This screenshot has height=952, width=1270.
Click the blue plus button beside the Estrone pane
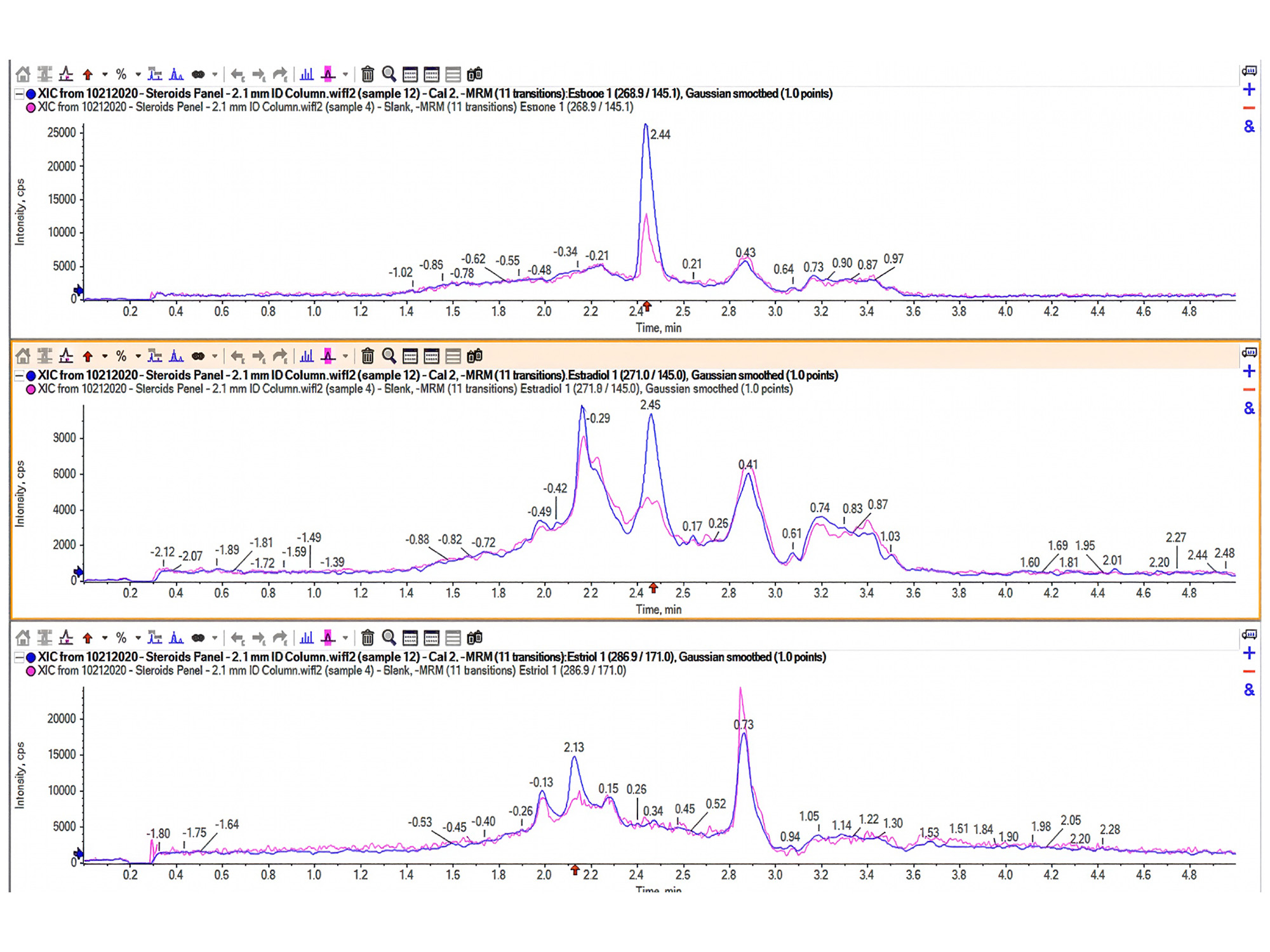(x=1249, y=89)
